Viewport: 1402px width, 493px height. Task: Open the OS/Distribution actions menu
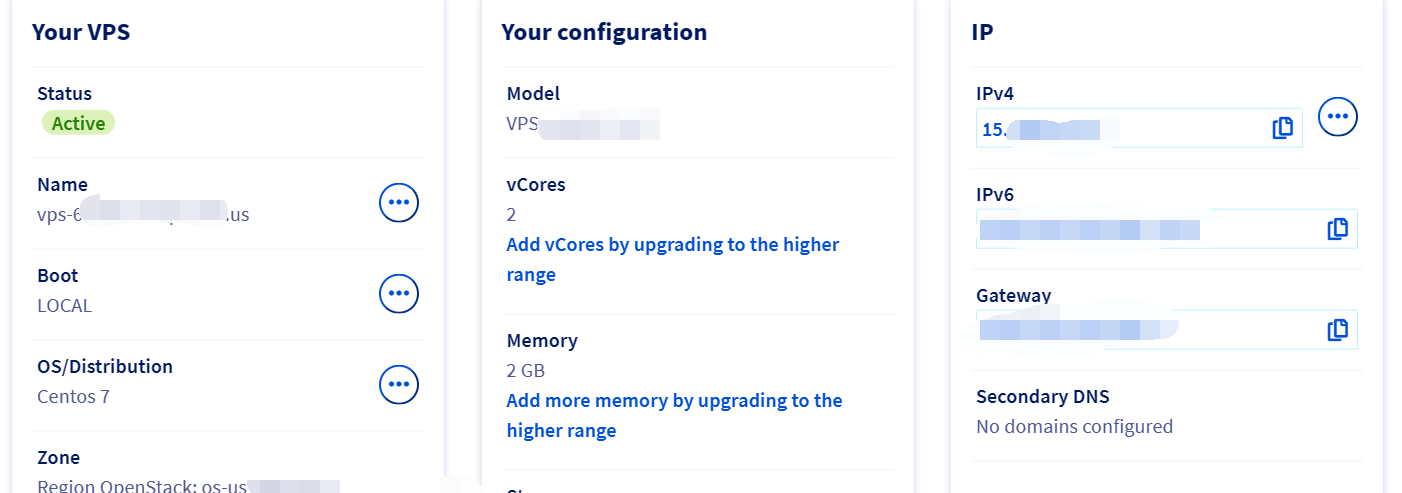coord(399,385)
